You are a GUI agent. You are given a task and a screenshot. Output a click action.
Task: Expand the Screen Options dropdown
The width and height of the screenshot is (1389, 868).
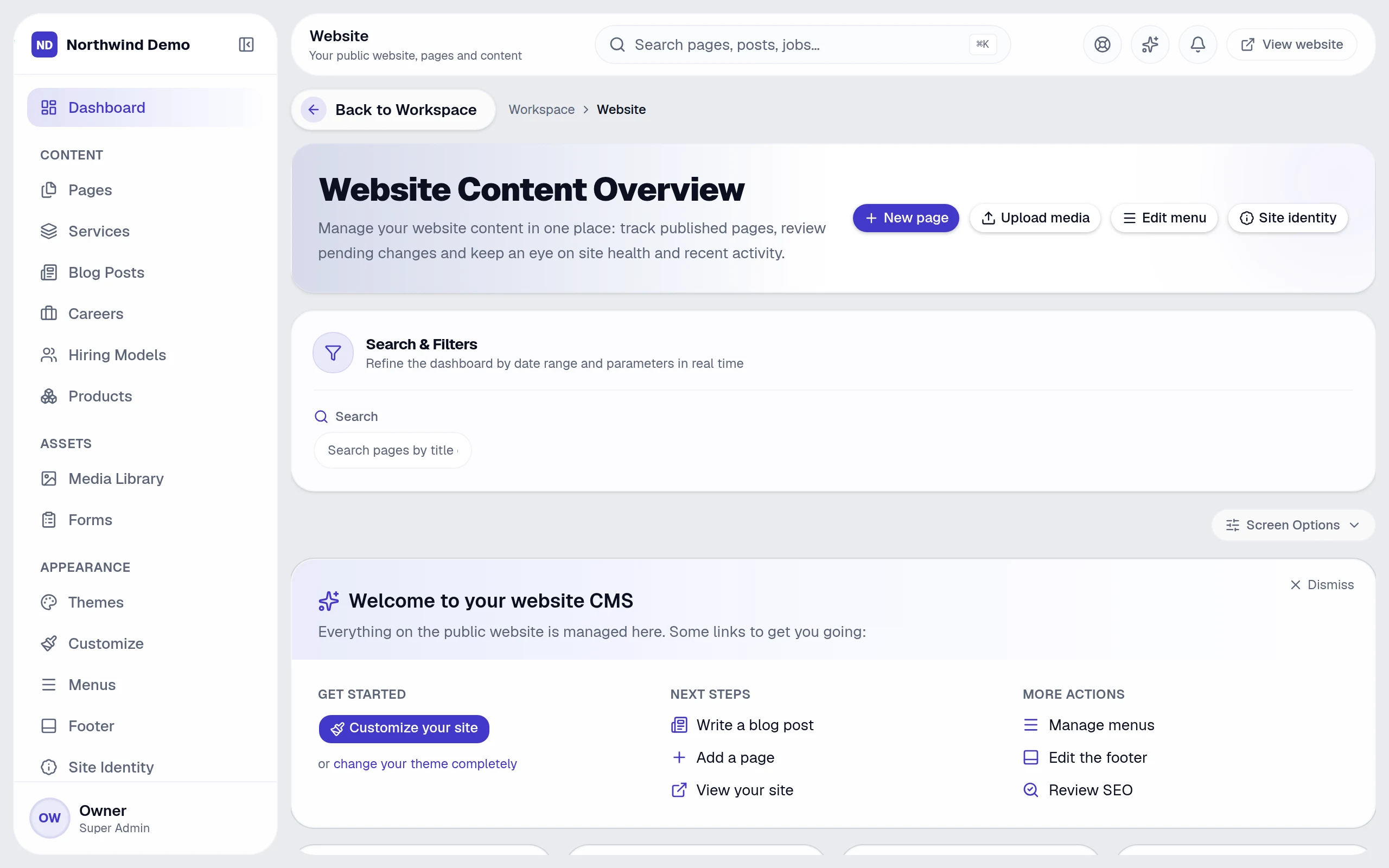click(x=1292, y=525)
